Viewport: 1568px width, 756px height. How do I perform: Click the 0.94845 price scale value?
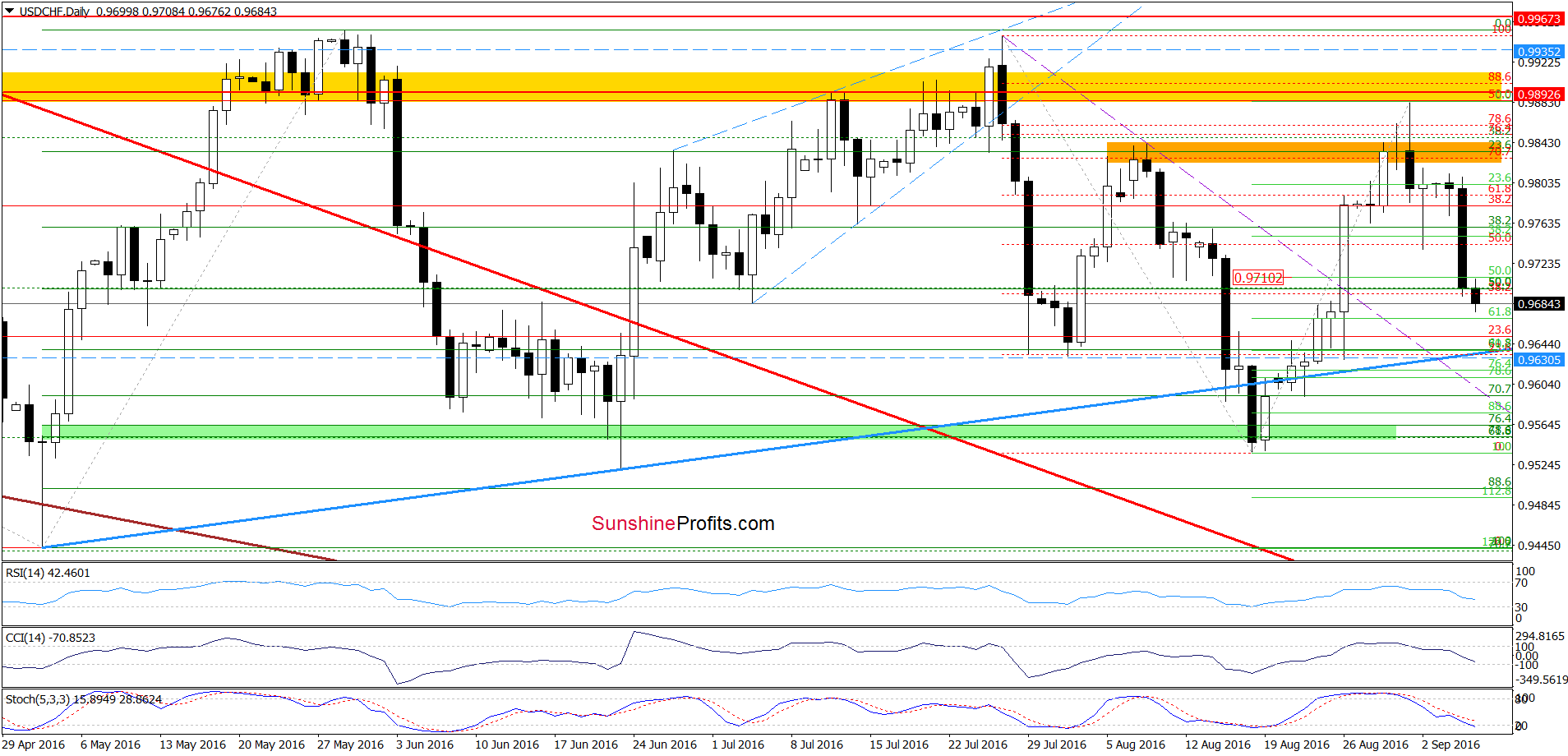point(1538,505)
